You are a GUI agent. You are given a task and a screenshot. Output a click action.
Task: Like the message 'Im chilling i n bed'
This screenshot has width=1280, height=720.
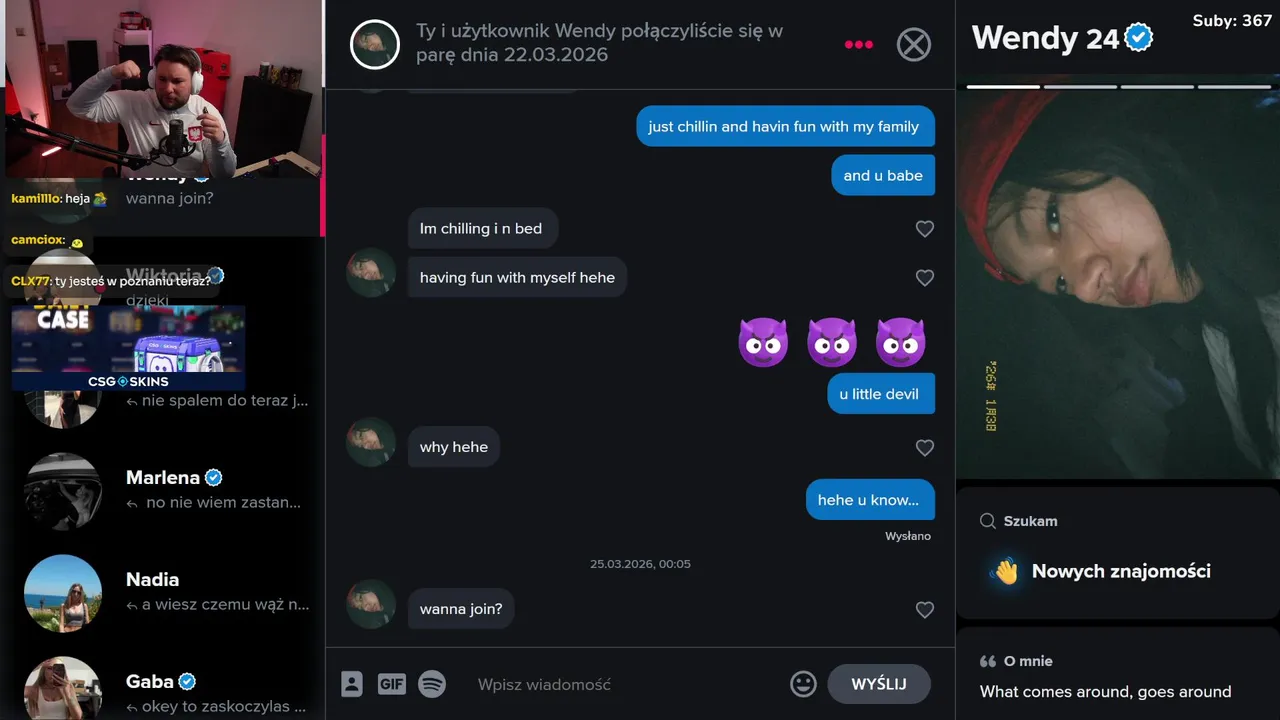(x=925, y=229)
